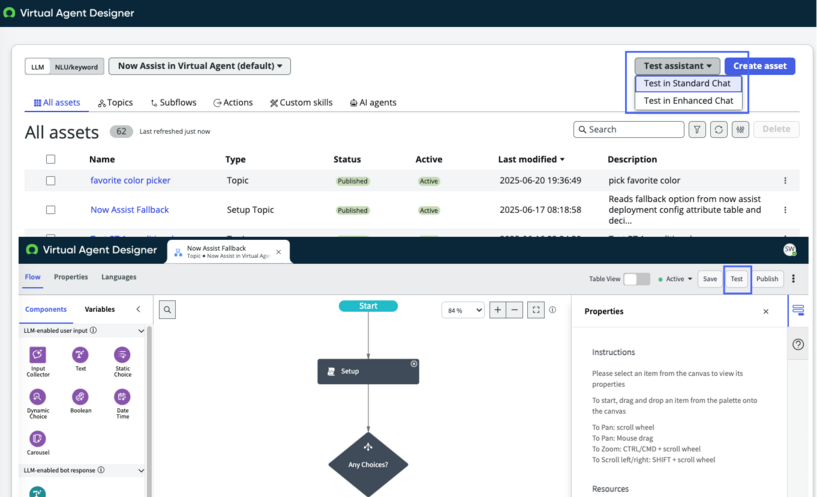817x497 pixels.
Task: Select the Text user input component
Action: point(80,359)
